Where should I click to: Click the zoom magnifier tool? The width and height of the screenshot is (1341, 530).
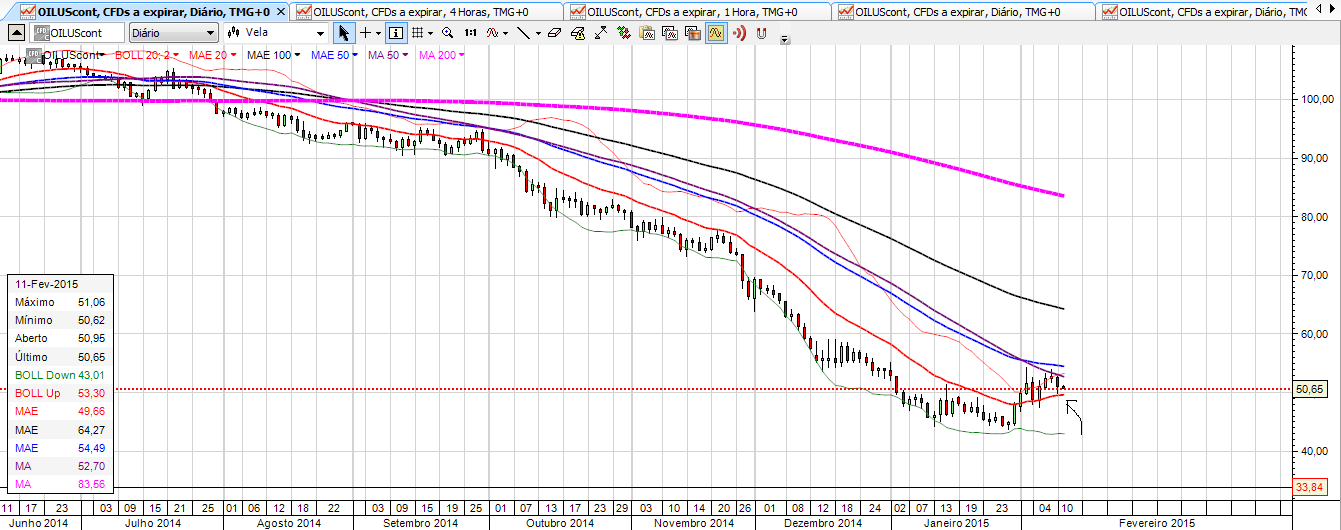(x=447, y=33)
